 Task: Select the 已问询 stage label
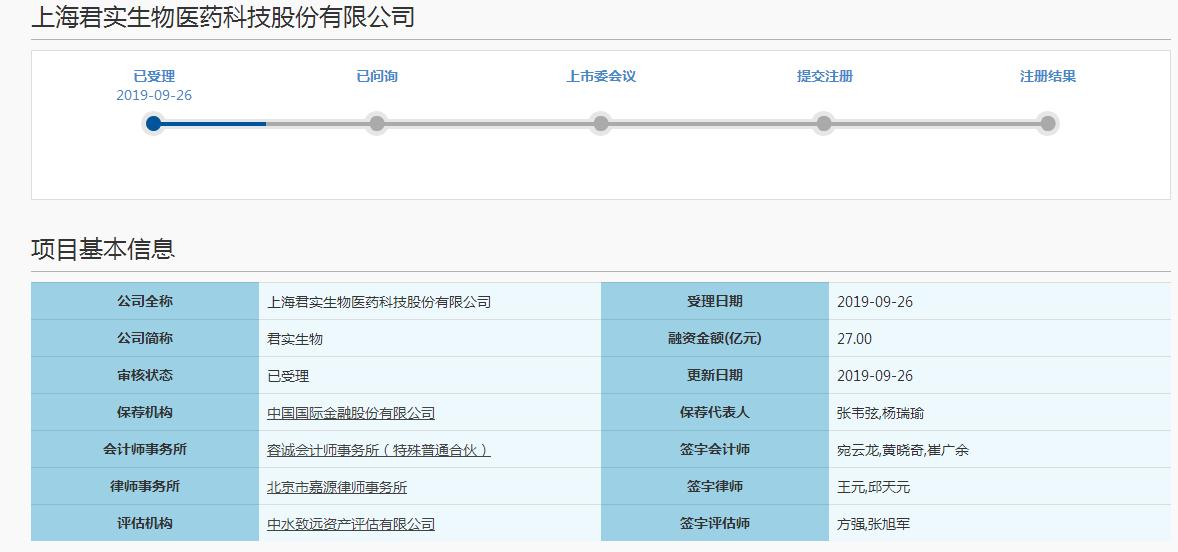click(377, 77)
